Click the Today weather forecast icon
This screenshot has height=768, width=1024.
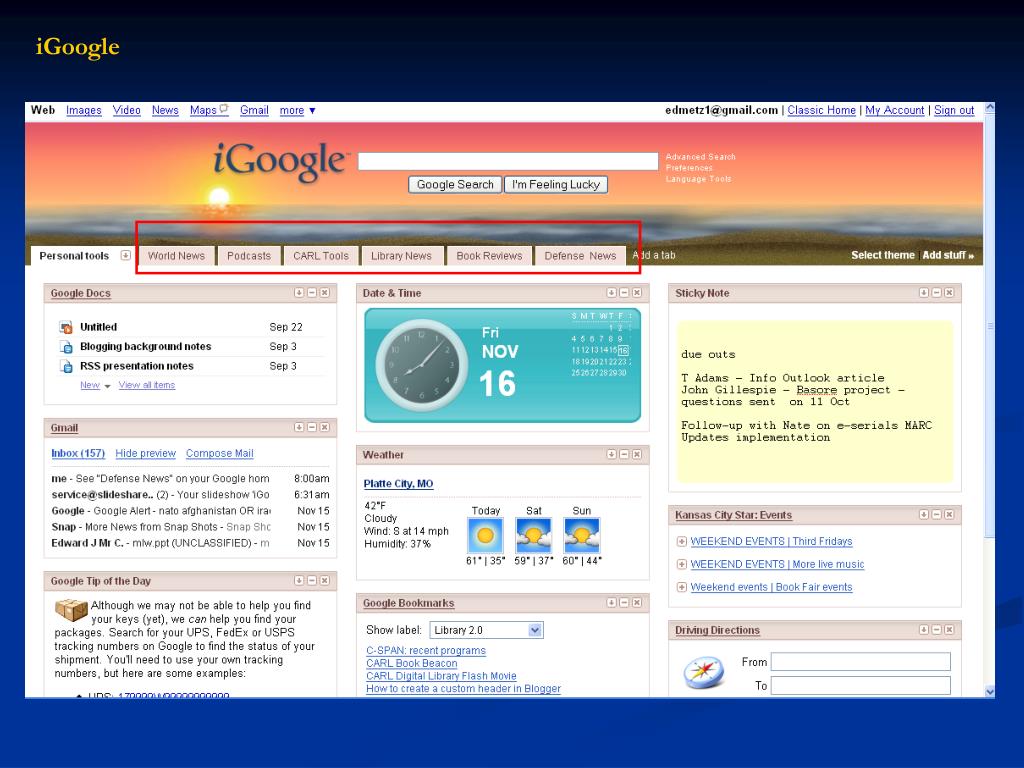[x=485, y=536]
